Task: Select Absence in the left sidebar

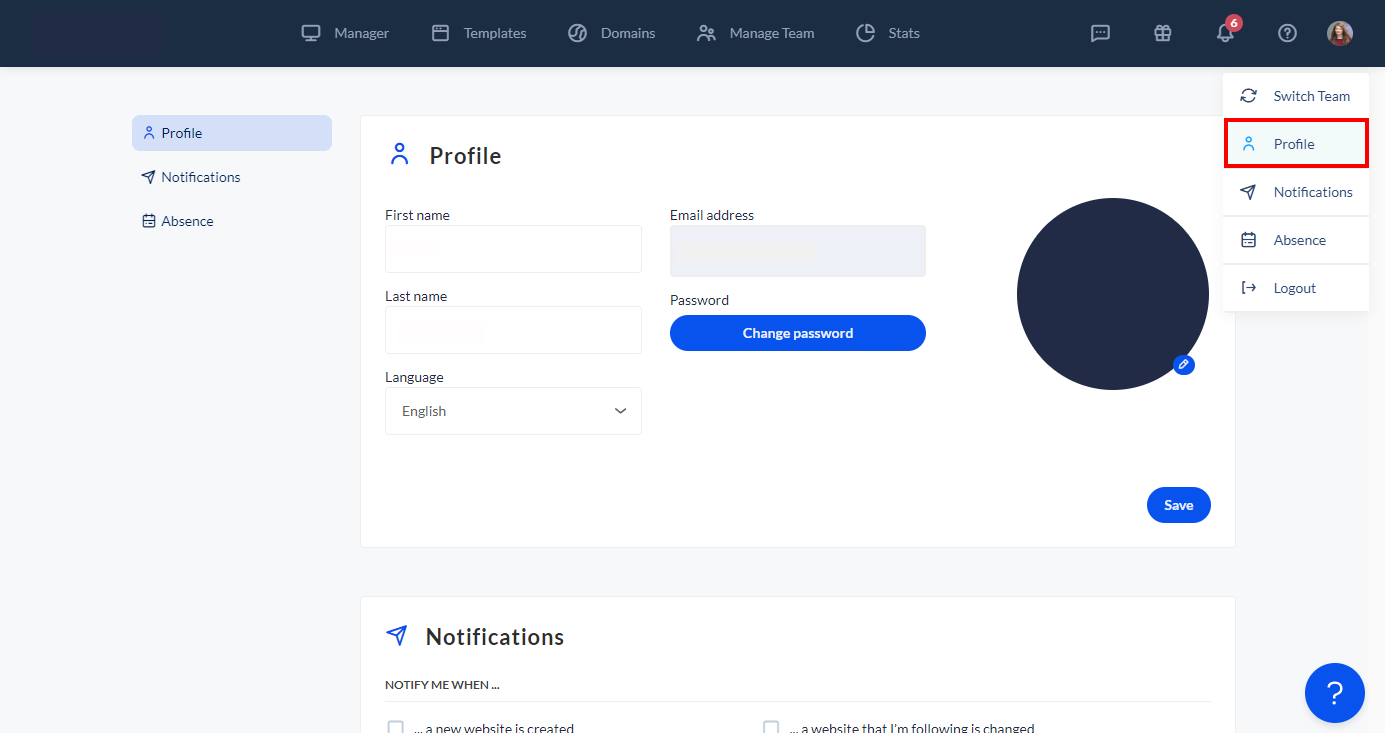Action: coord(187,221)
